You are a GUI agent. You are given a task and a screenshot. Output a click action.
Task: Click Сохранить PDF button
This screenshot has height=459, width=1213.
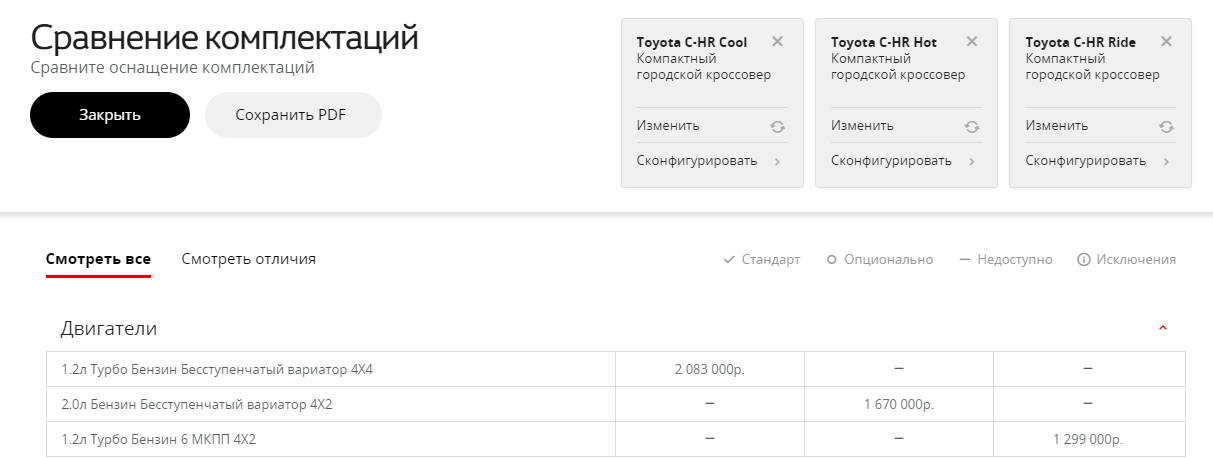pos(293,115)
